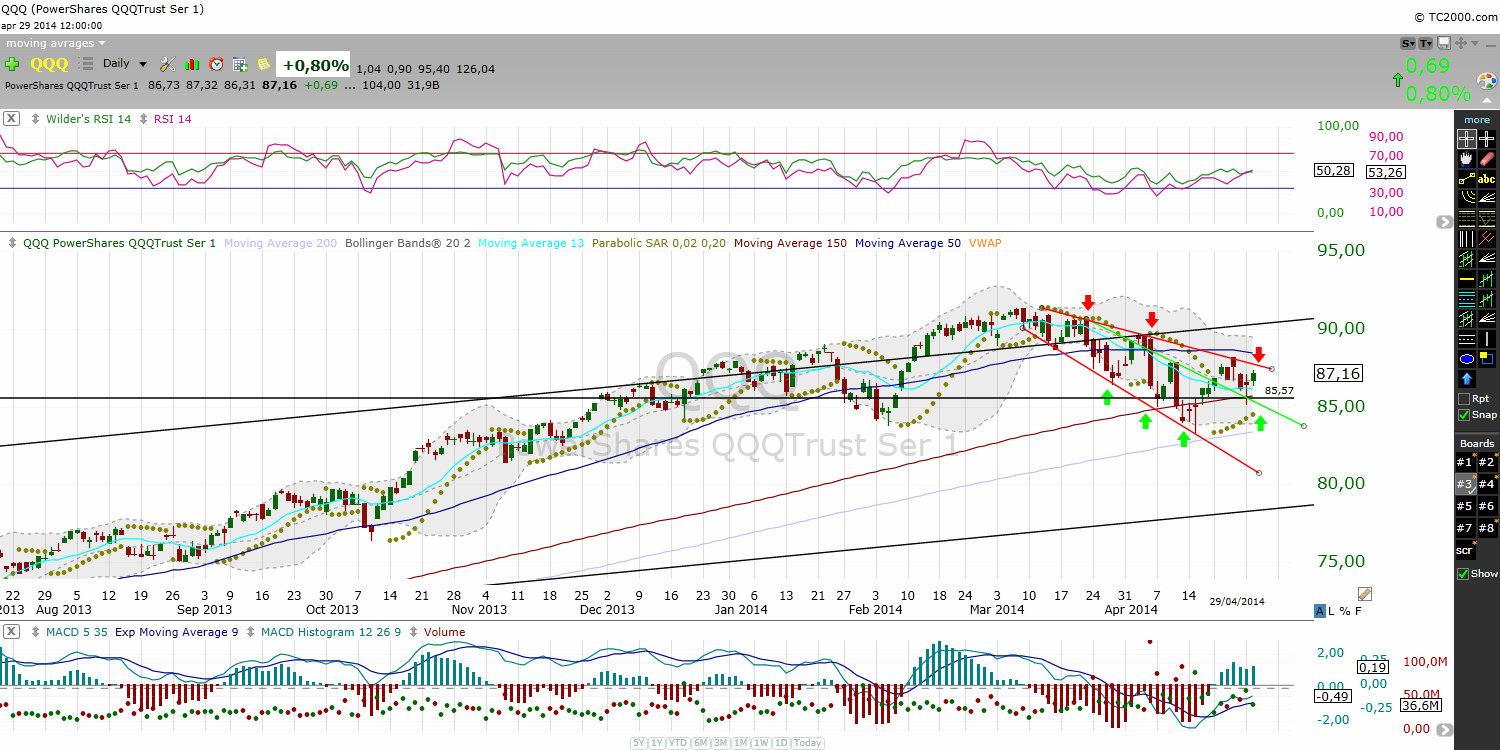Toggle the F scale option
Image resolution: width=1500 pixels, height=750 pixels.
click(x=1358, y=611)
